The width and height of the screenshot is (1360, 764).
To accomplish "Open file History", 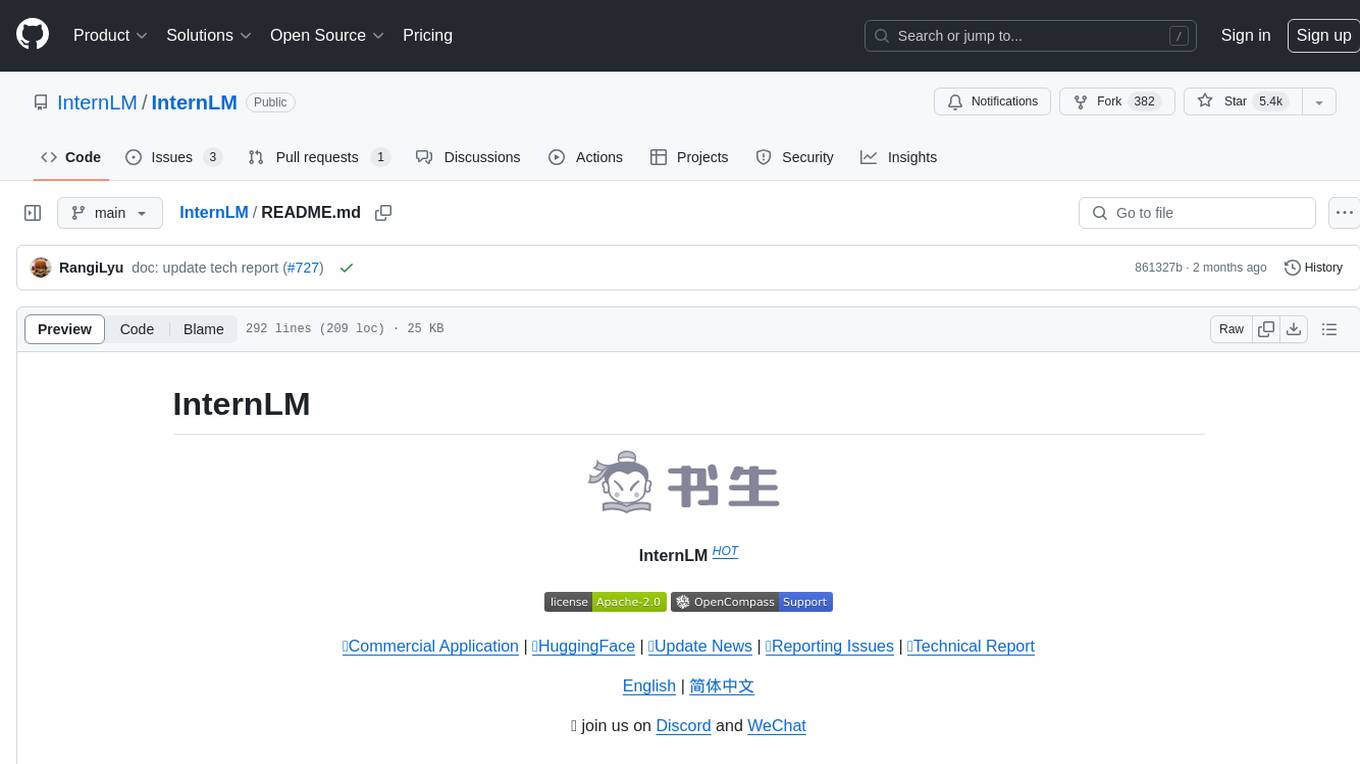I will (x=1313, y=268).
